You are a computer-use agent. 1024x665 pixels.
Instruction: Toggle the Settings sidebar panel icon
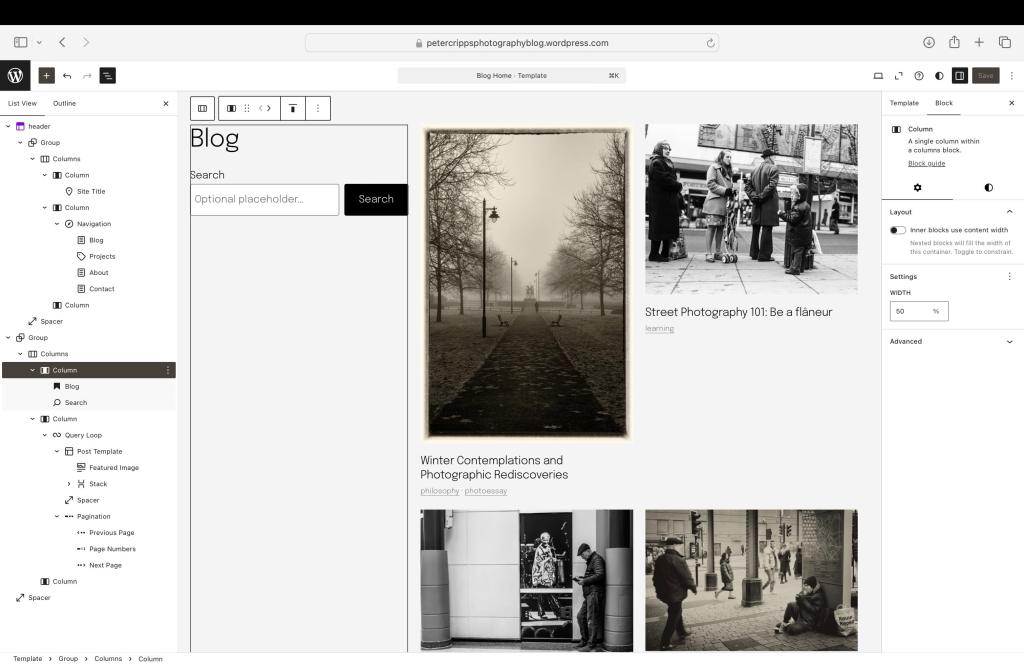[x=960, y=76]
